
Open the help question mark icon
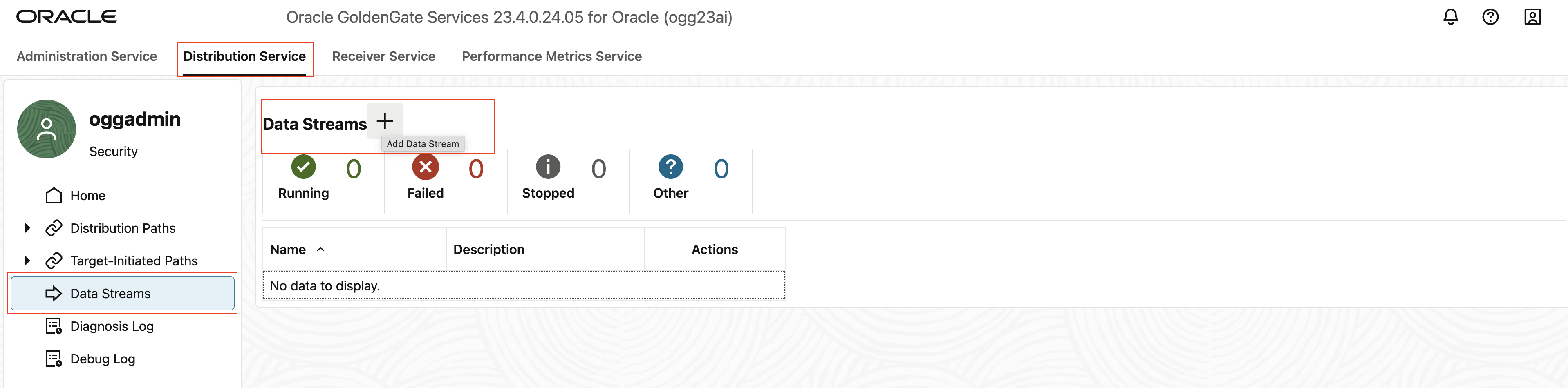(x=1490, y=17)
